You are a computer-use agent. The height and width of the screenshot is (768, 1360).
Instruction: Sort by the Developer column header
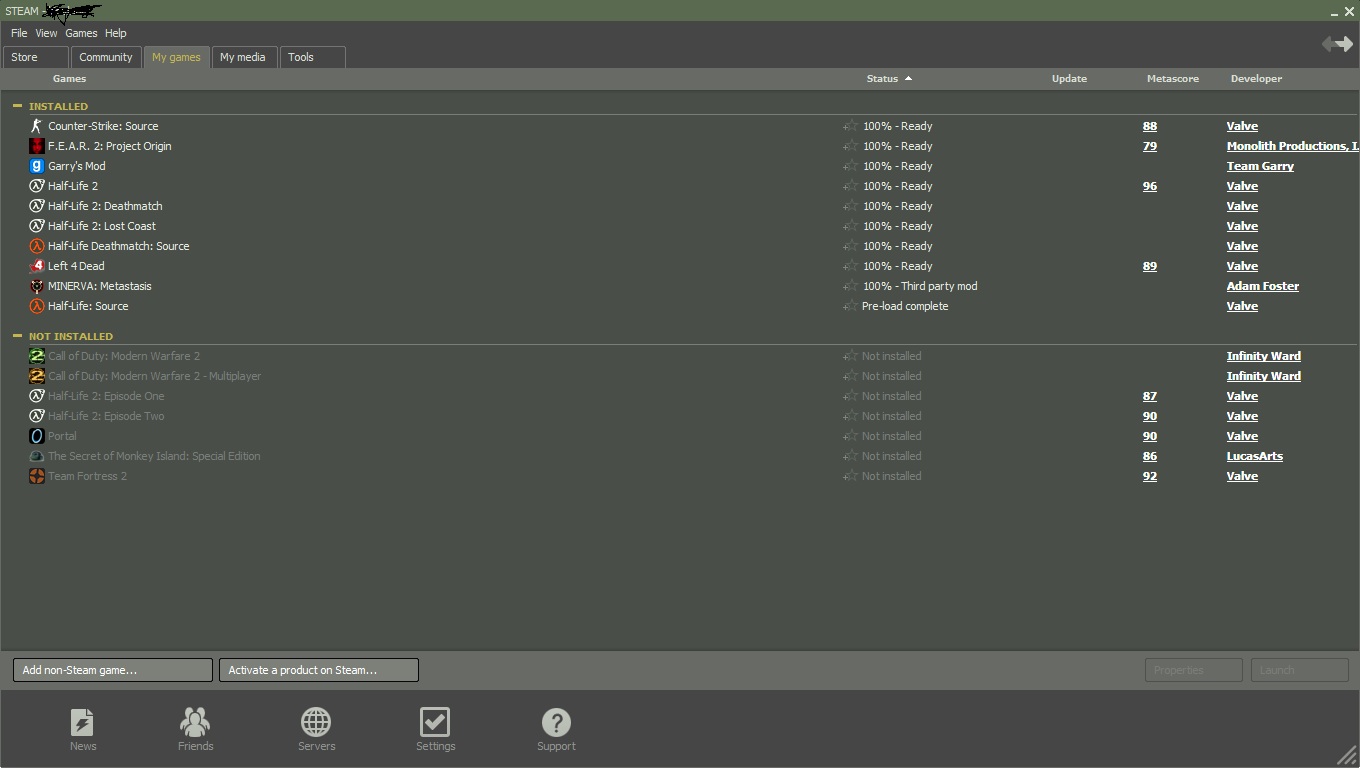pyautogui.click(x=1256, y=78)
